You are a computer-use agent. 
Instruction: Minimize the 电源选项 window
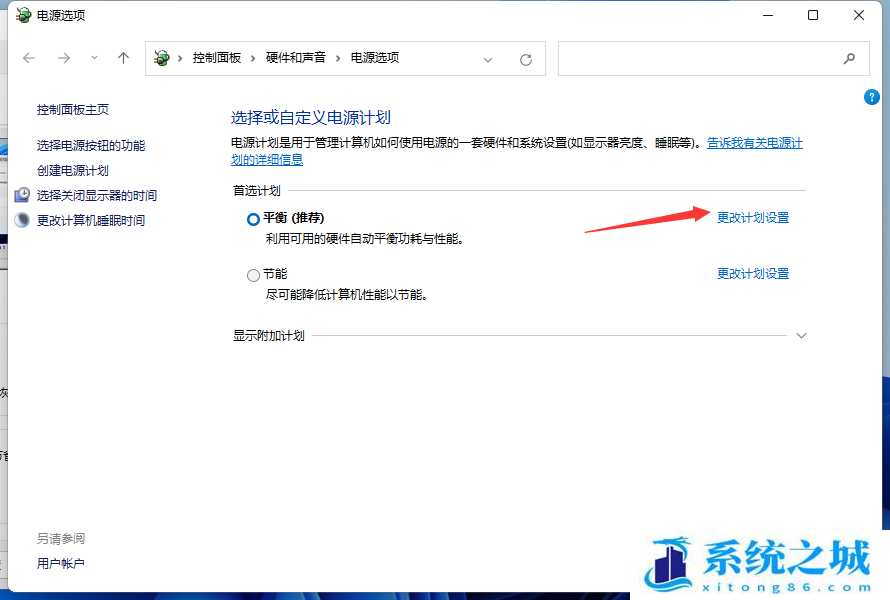coord(768,15)
